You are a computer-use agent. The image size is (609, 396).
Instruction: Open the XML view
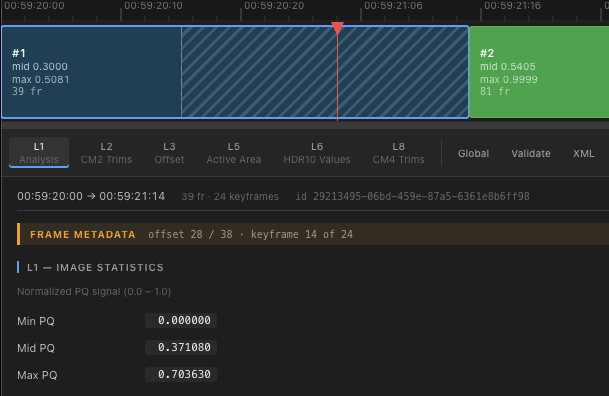coord(584,153)
